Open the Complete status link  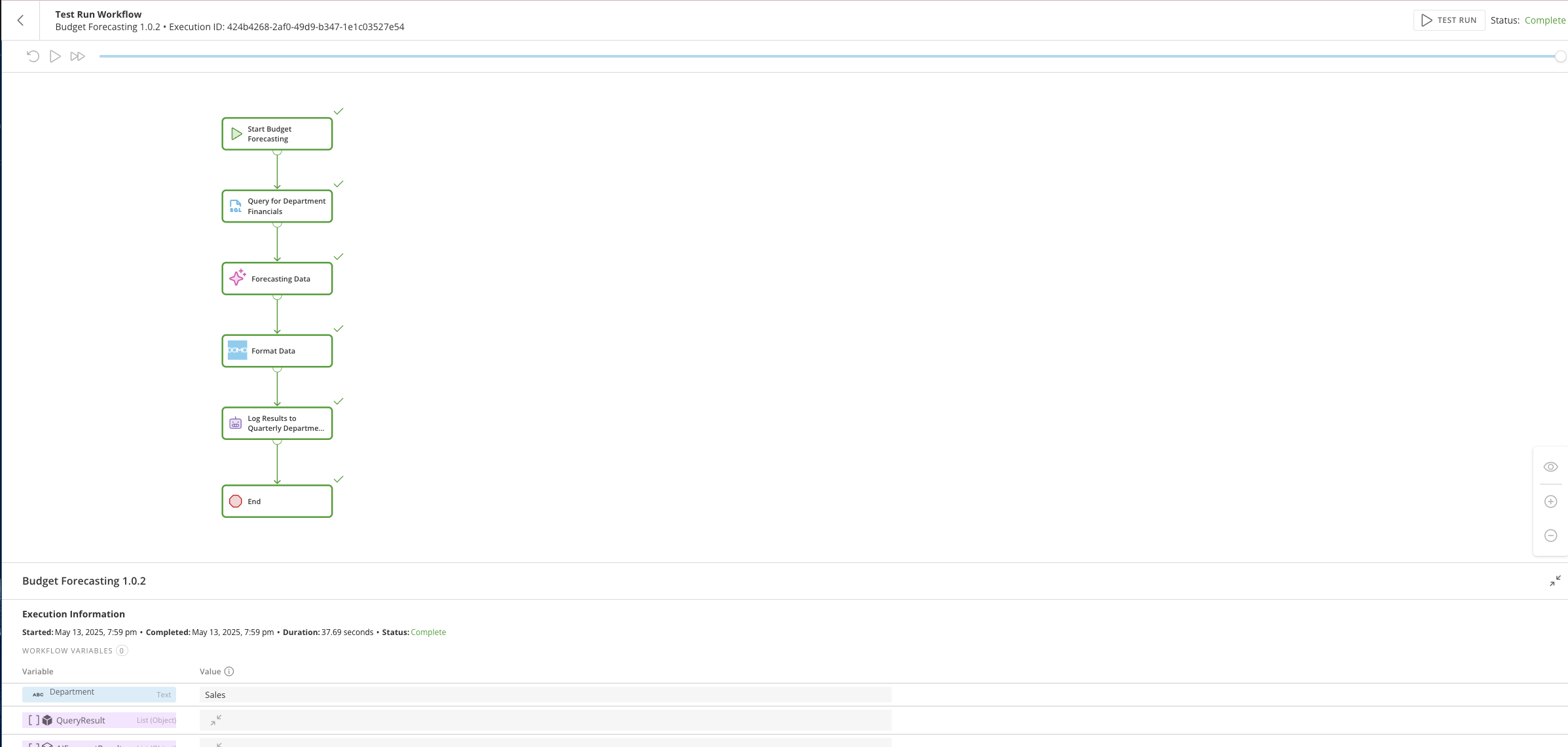[x=1545, y=20]
